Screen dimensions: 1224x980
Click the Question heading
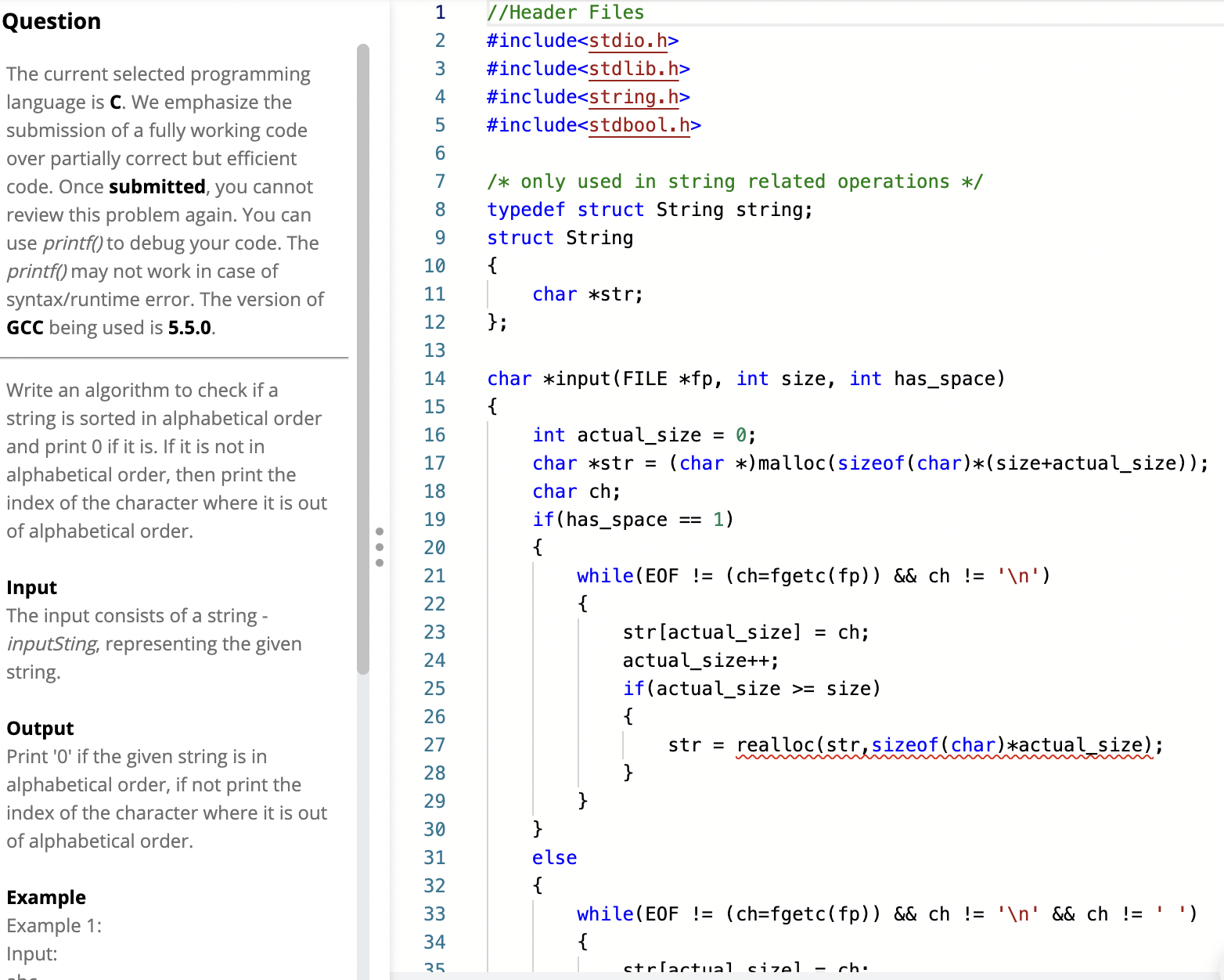click(x=52, y=21)
